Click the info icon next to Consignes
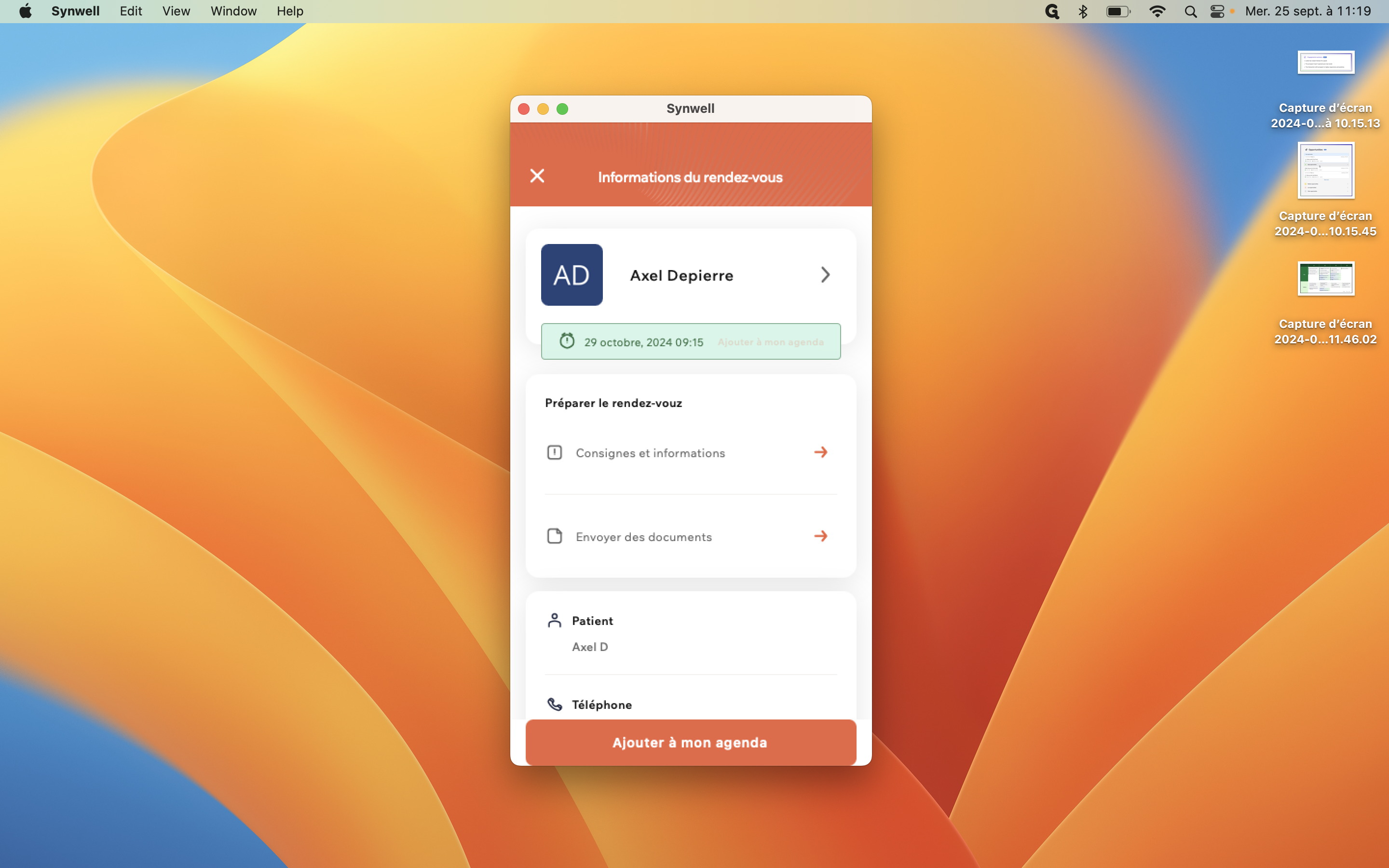Viewport: 1389px width, 868px height. tap(555, 452)
